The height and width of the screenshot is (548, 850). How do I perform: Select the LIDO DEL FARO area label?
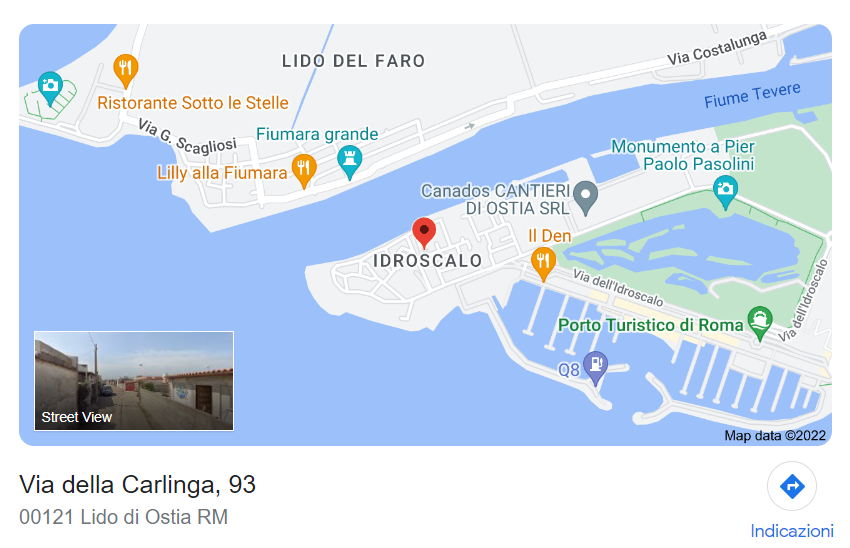[x=353, y=61]
